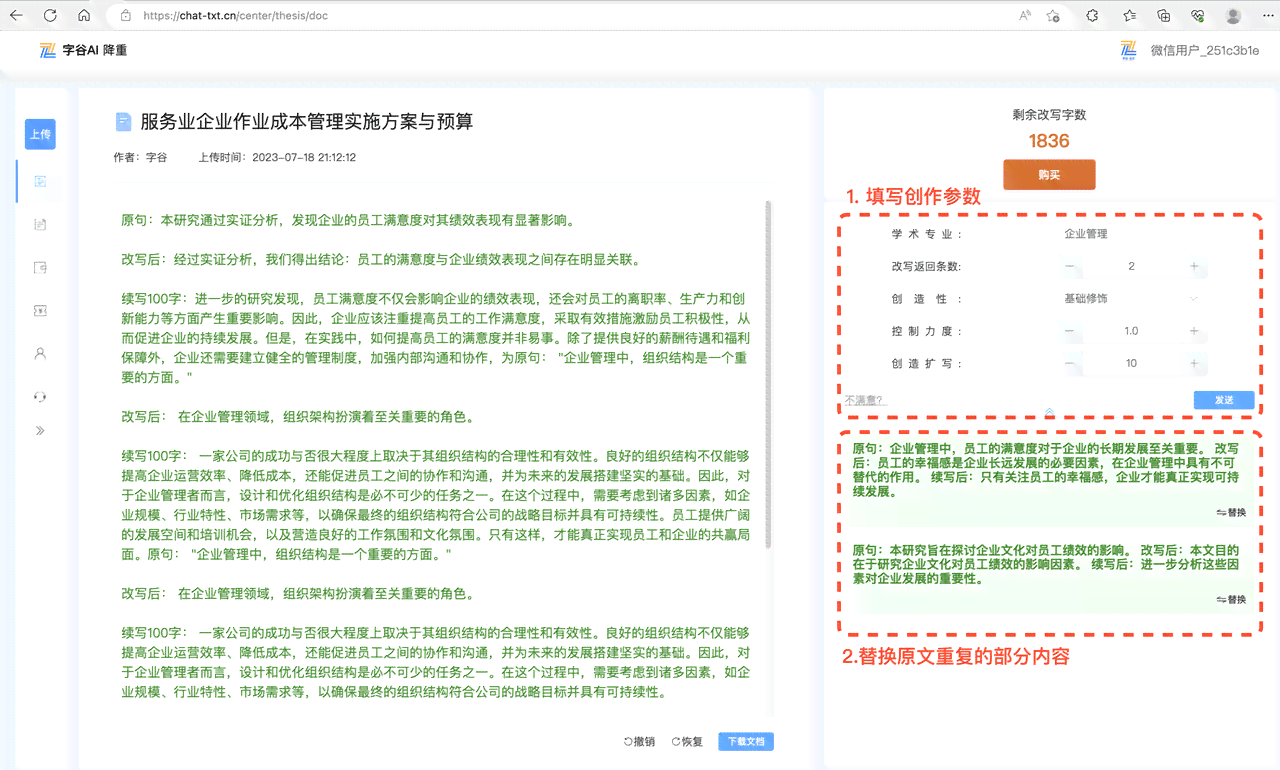Expand the sidebar with double chevron
Viewport: 1280px width, 770px height.
40,431
